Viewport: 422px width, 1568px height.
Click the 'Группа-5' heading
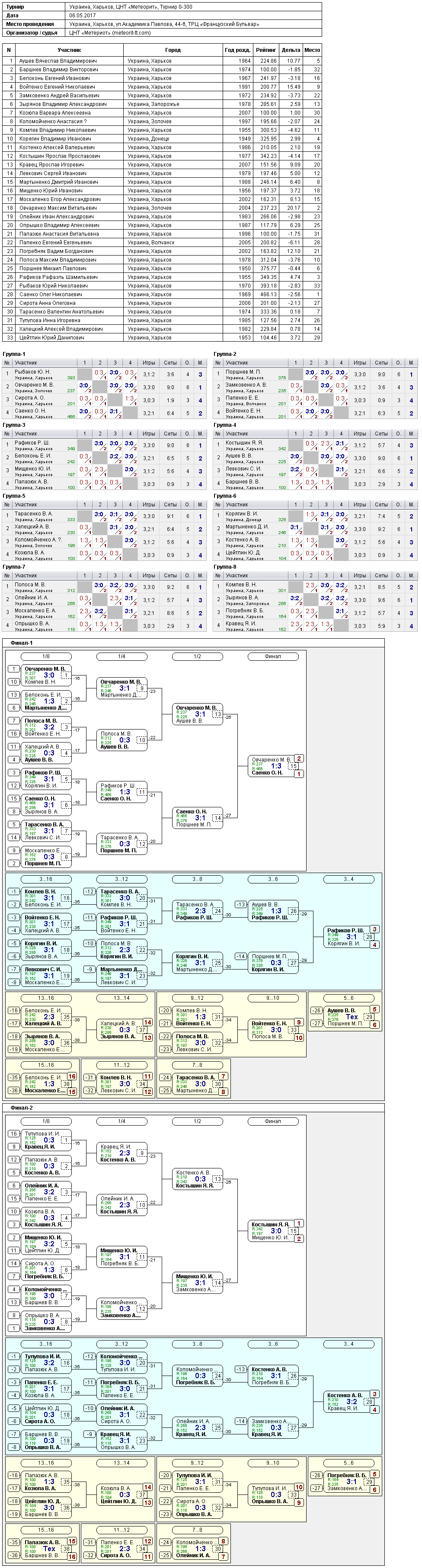click(14, 496)
